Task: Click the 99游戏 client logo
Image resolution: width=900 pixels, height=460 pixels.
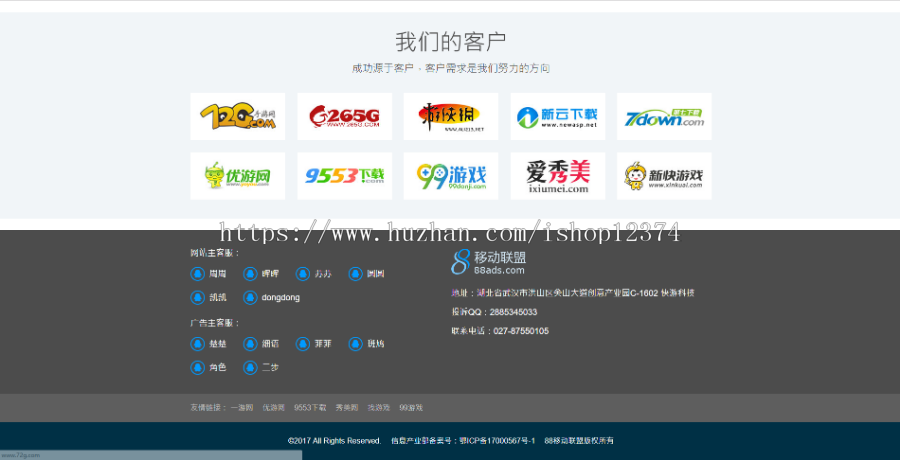Action: [450, 177]
